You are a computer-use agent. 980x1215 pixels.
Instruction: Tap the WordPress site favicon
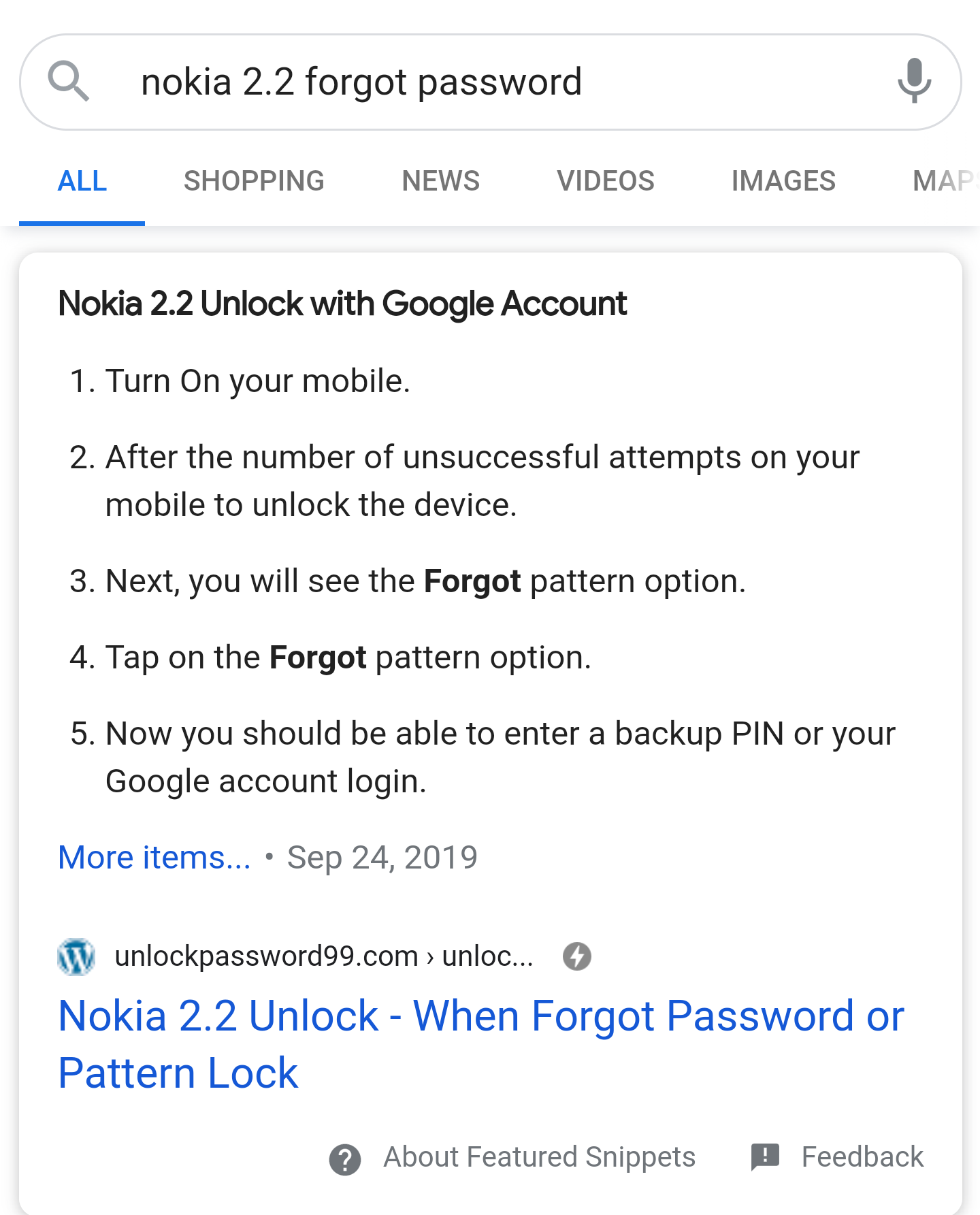pyautogui.click(x=76, y=957)
